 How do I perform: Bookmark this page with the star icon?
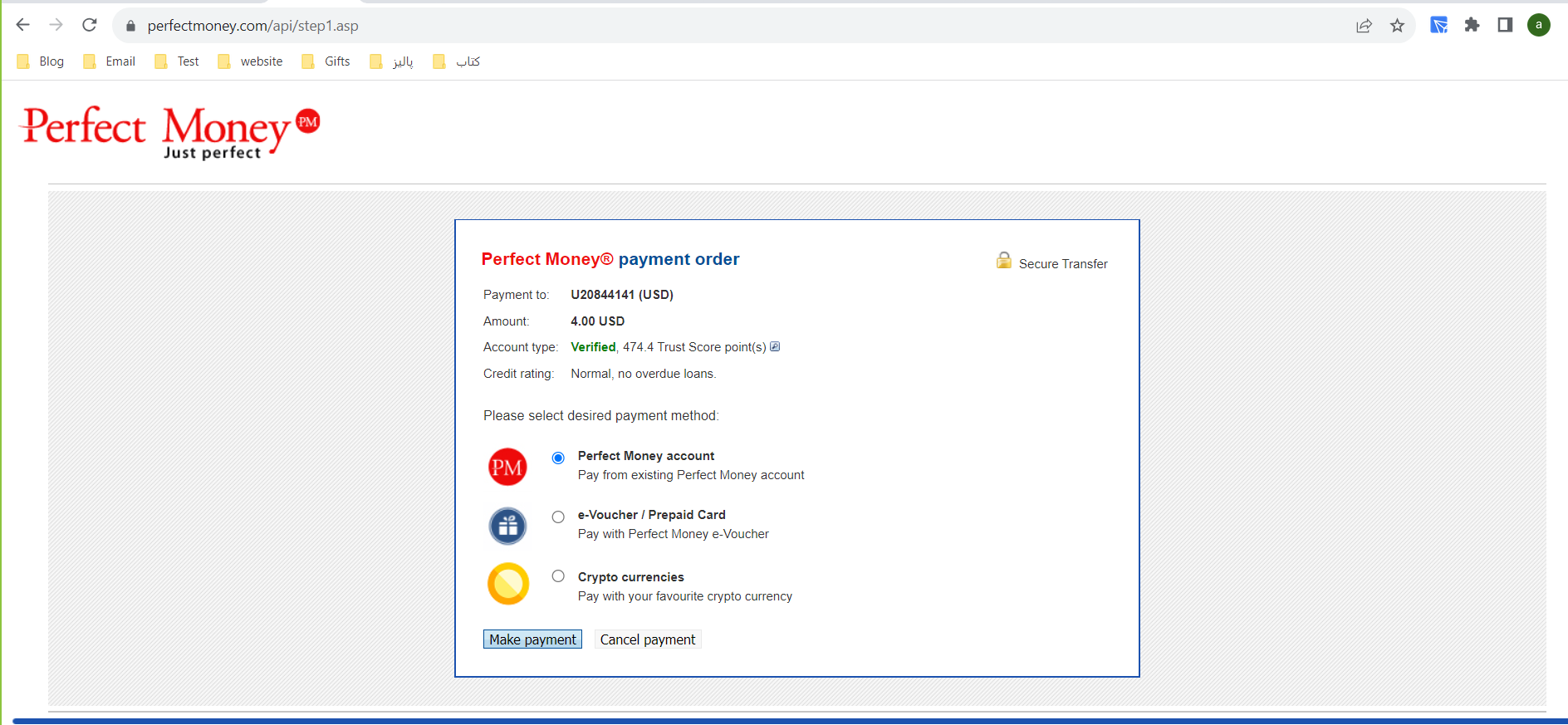click(x=1397, y=26)
